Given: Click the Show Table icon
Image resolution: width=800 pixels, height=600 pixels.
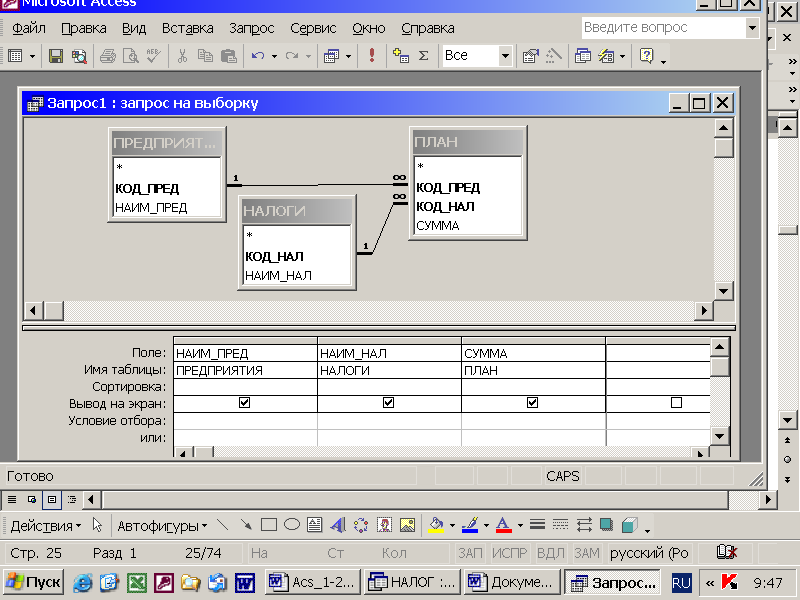Looking at the screenshot, I should point(401,56).
